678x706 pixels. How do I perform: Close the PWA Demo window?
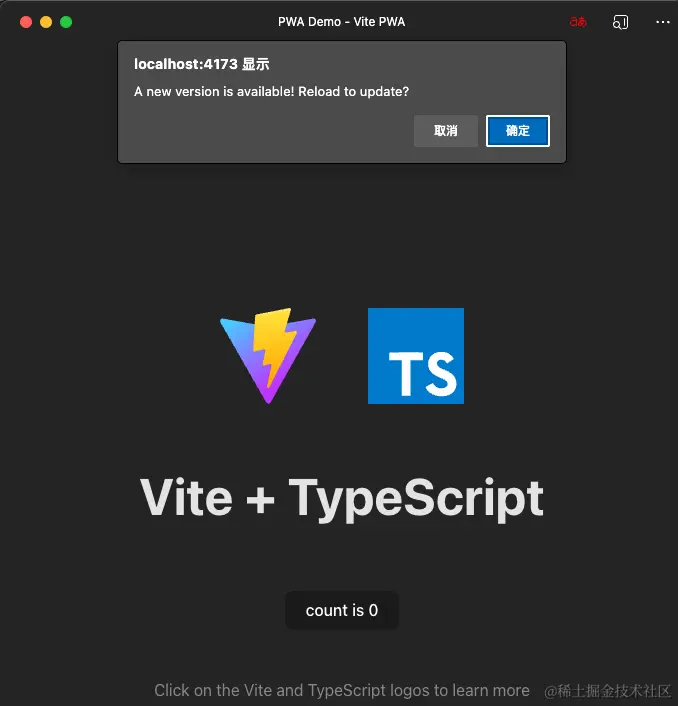pyautogui.click(x=26, y=22)
